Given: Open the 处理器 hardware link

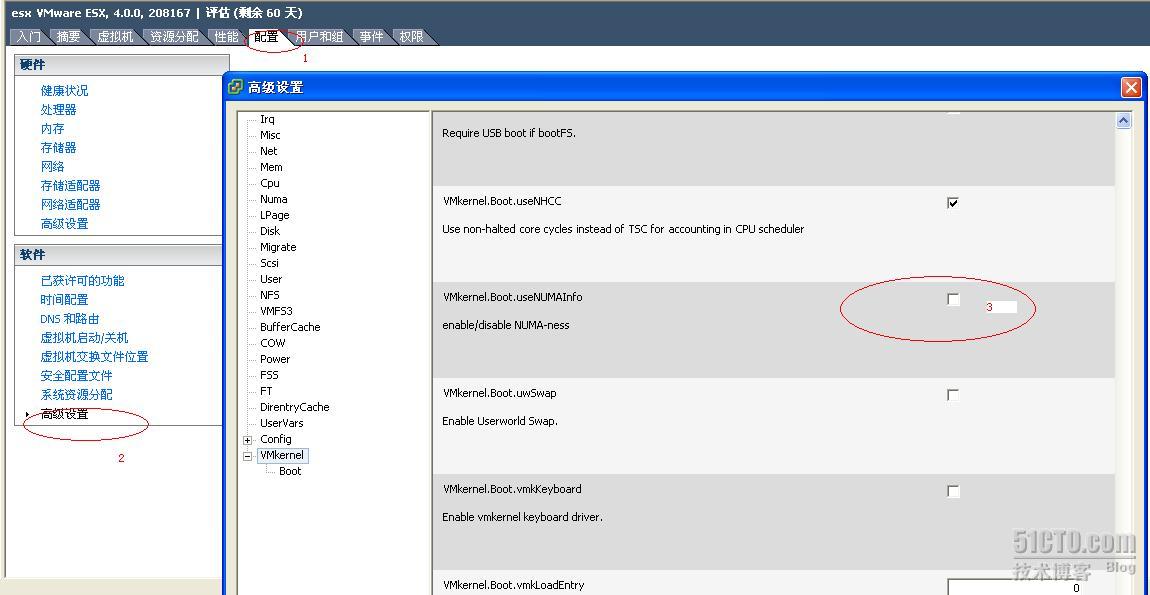Looking at the screenshot, I should point(59,109).
